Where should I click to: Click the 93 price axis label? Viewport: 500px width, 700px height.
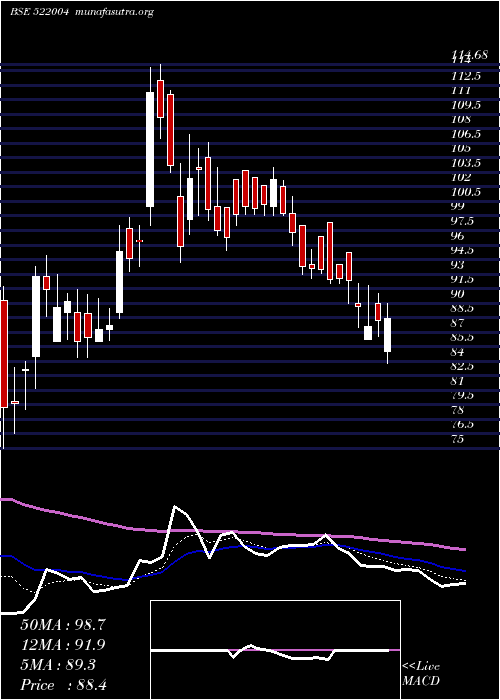pos(458,265)
